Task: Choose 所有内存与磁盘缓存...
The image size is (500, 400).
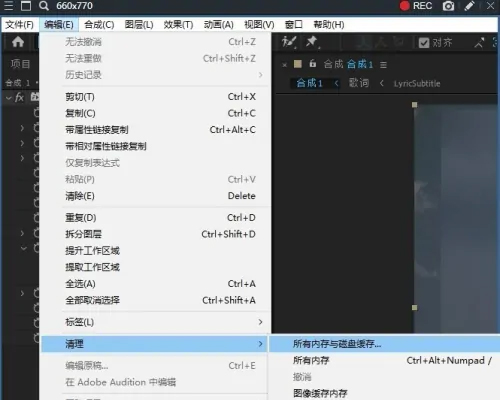Action: pyautogui.click(x=384, y=344)
